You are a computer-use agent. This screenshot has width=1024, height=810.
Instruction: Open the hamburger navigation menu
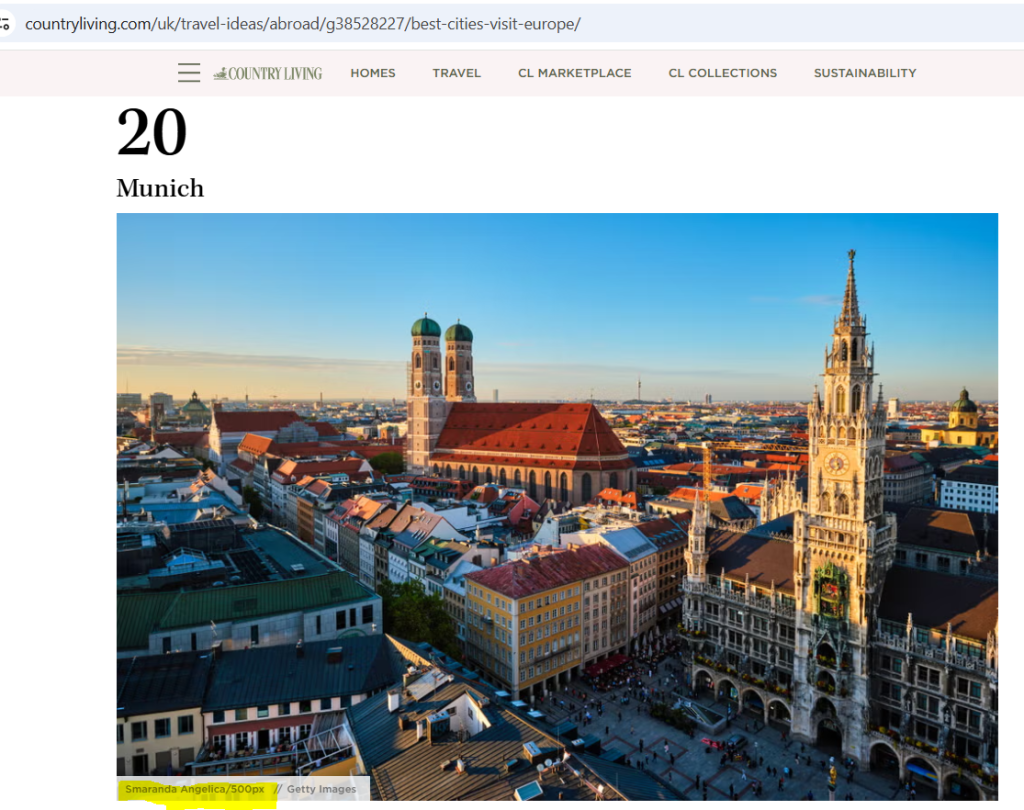pos(189,73)
